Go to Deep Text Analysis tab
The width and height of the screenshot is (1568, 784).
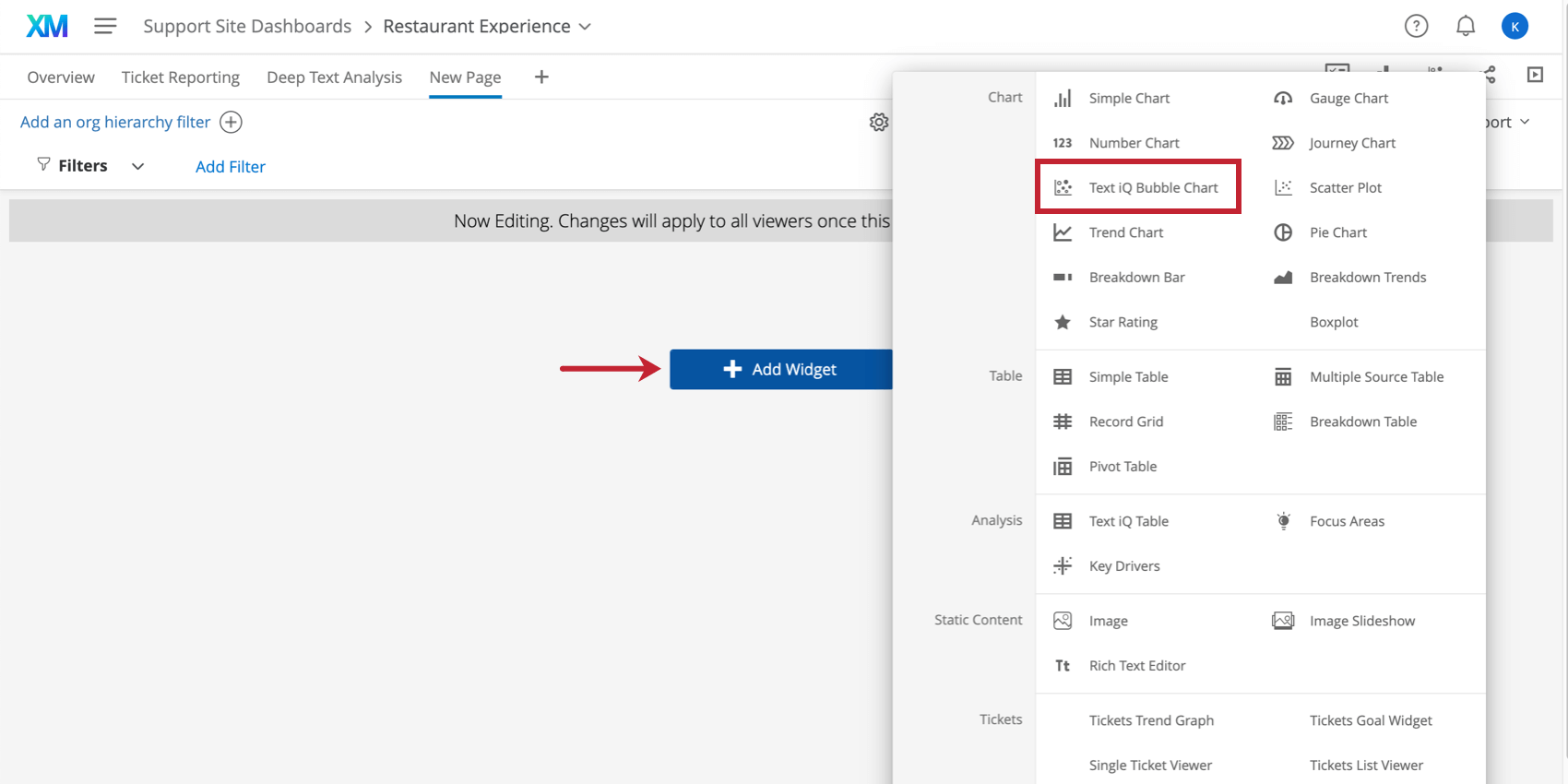[334, 77]
